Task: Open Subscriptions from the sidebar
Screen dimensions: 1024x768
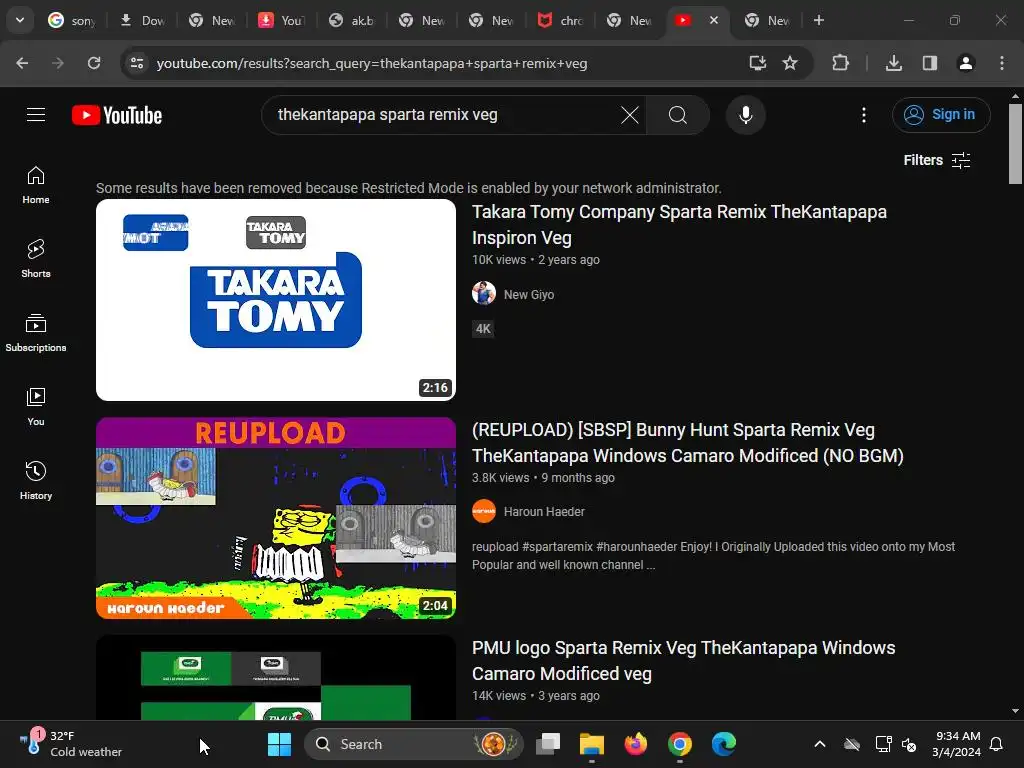Action: (36, 332)
